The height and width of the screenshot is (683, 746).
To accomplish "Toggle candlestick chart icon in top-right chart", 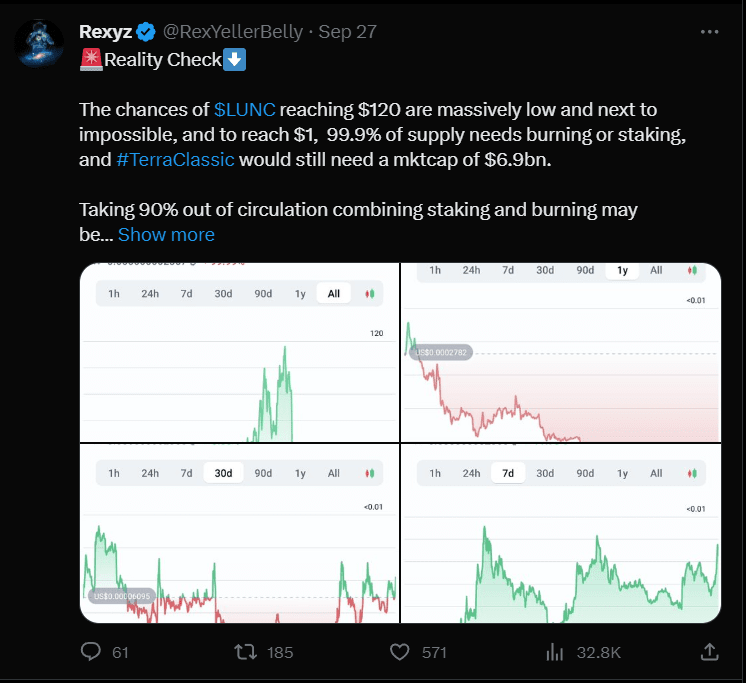I will (x=692, y=271).
